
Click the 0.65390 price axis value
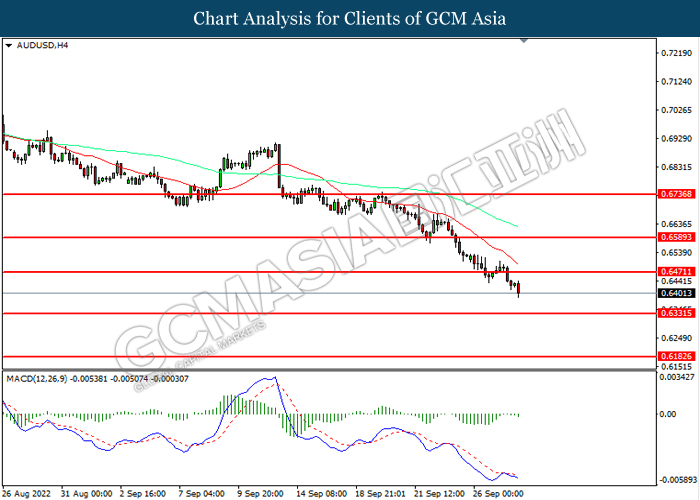(677, 253)
